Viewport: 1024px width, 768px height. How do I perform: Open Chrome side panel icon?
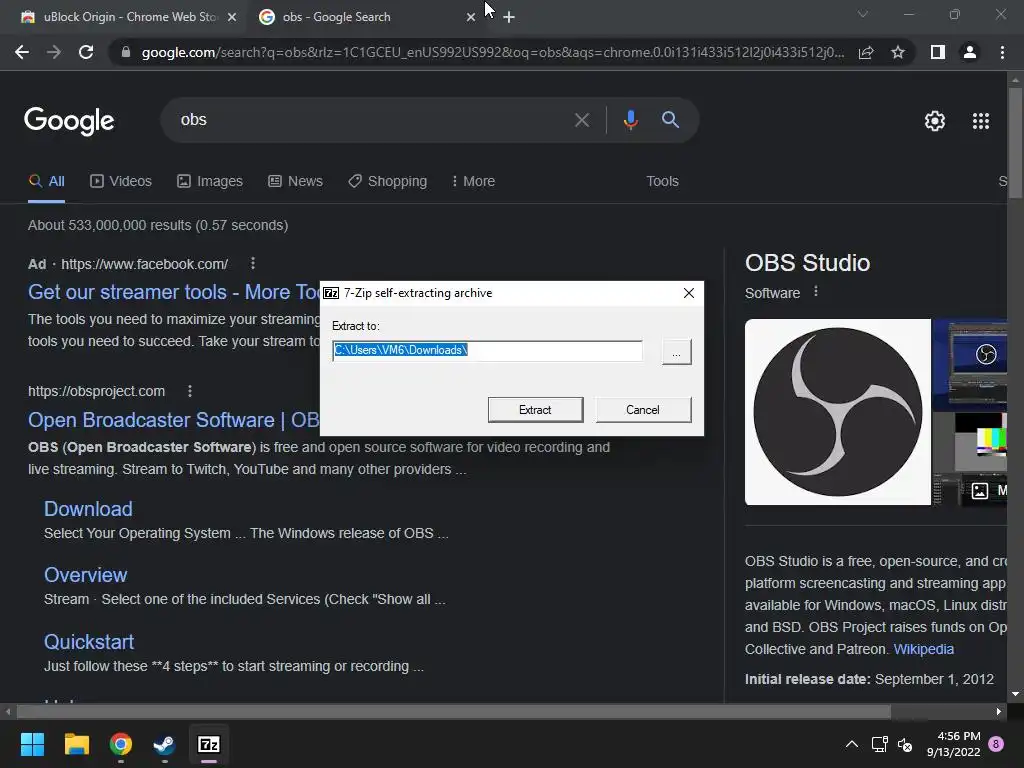pyautogui.click(x=938, y=52)
